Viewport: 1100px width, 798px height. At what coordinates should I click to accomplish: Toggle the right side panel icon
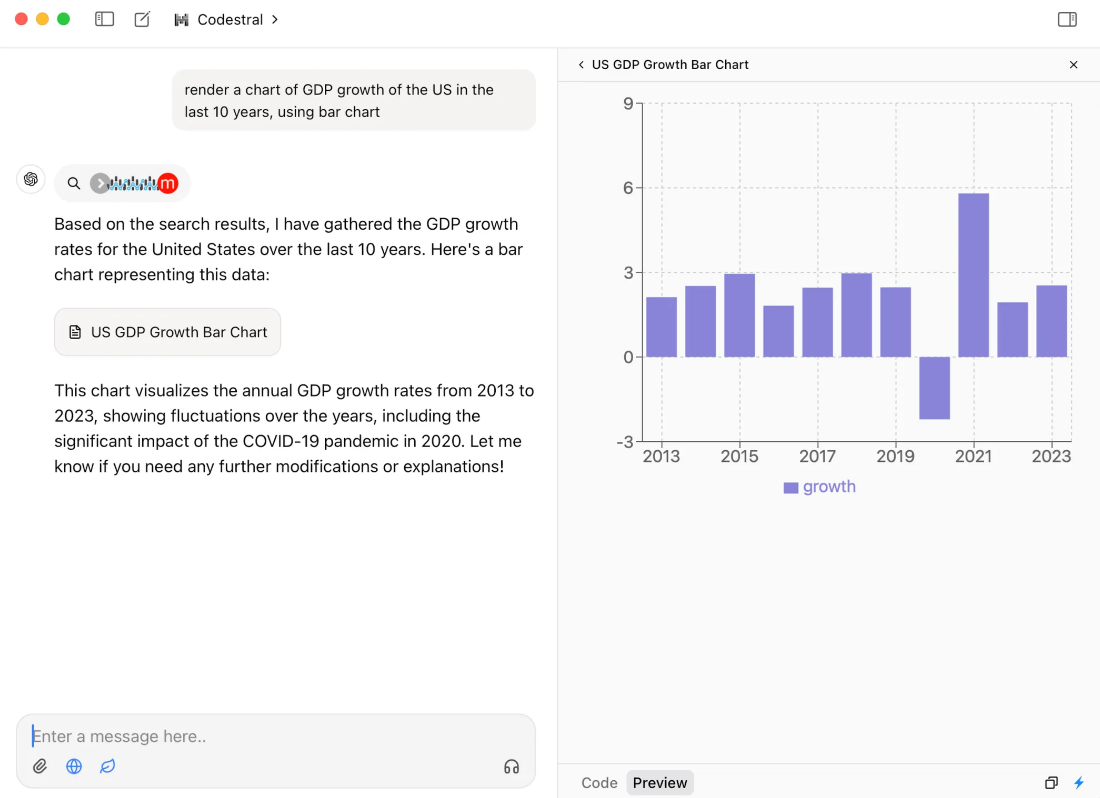(1067, 19)
